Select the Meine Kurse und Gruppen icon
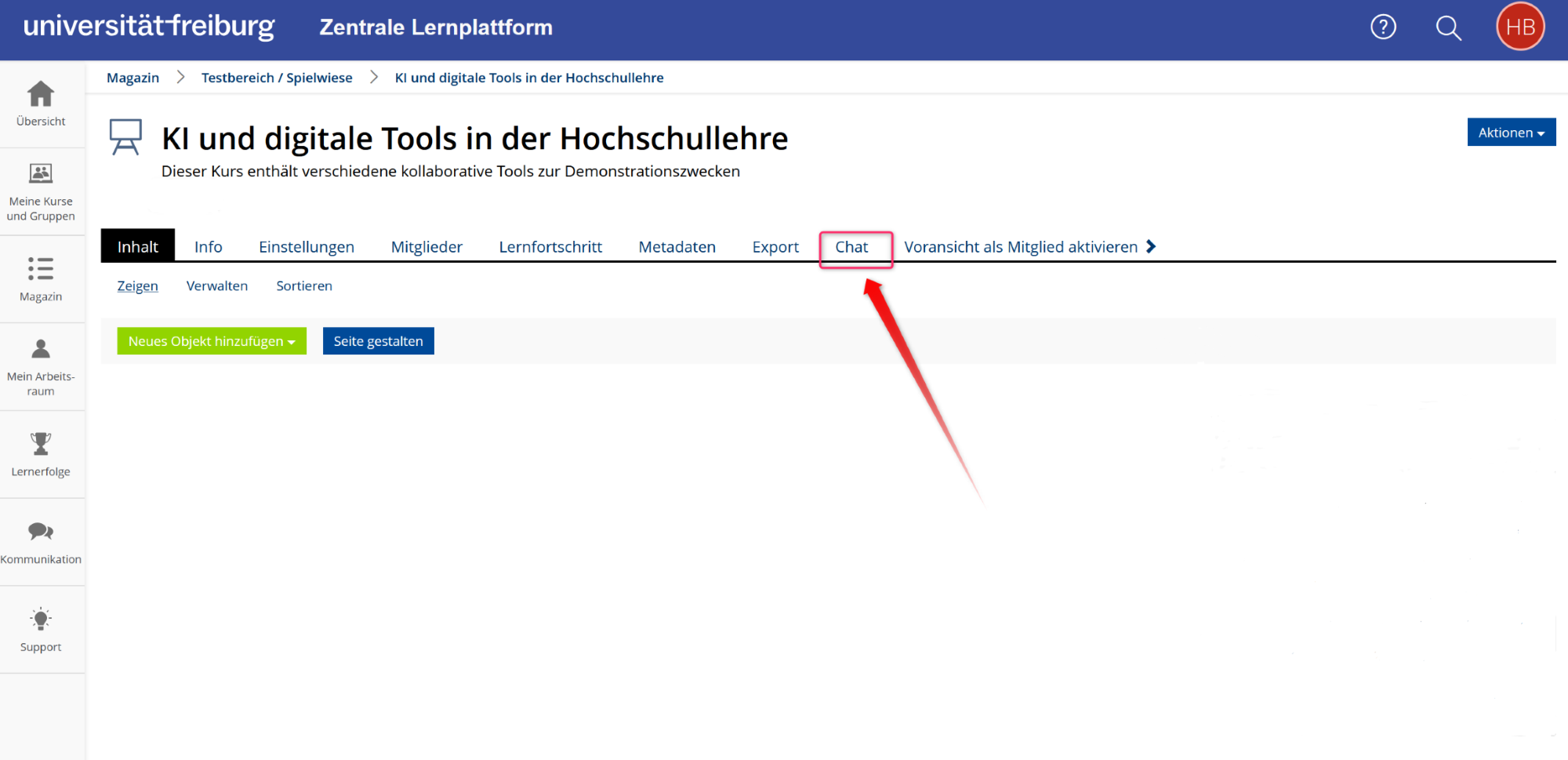Screen dimensions: 1568x760 pos(41,191)
